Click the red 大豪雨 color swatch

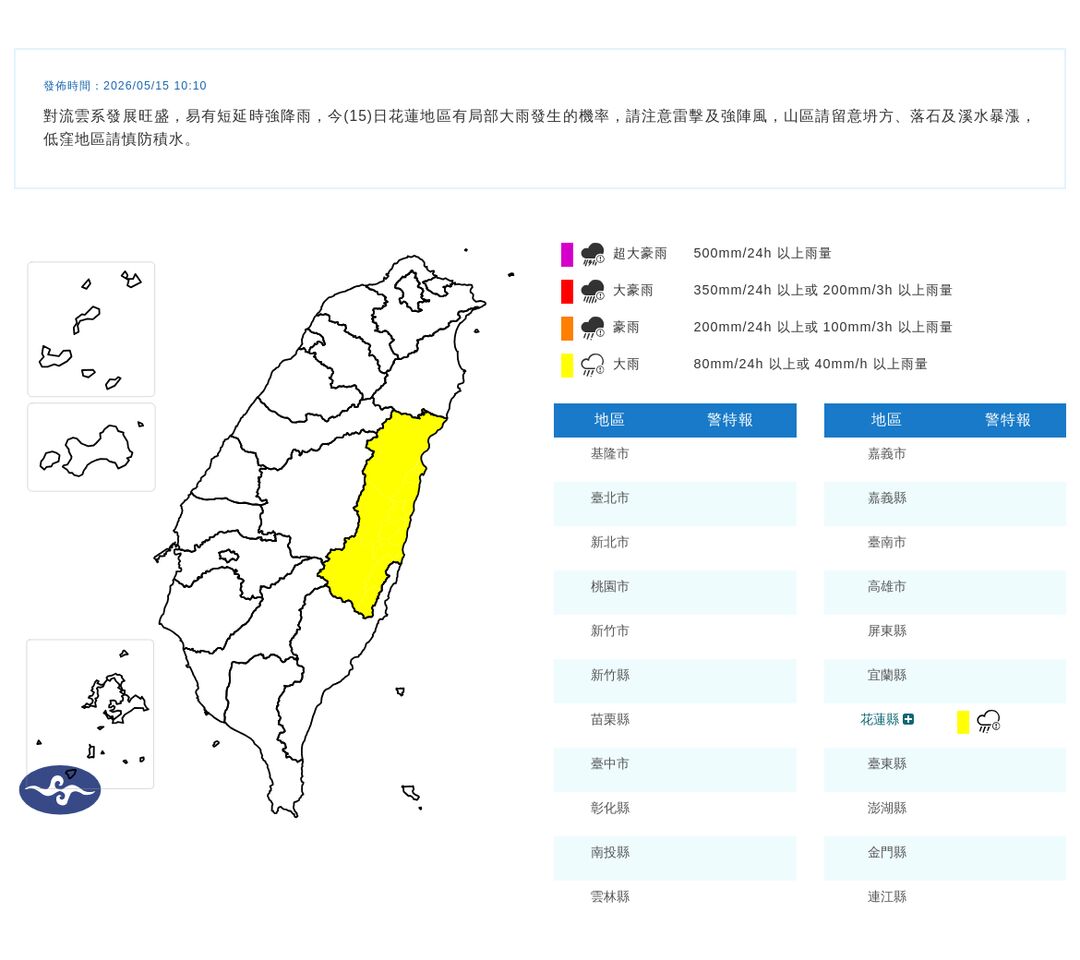pos(567,291)
